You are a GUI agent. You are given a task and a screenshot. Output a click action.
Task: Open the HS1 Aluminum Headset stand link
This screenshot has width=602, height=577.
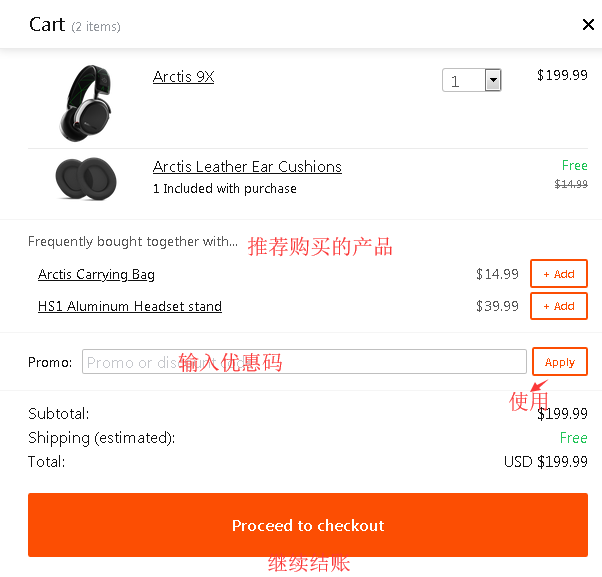(130, 306)
